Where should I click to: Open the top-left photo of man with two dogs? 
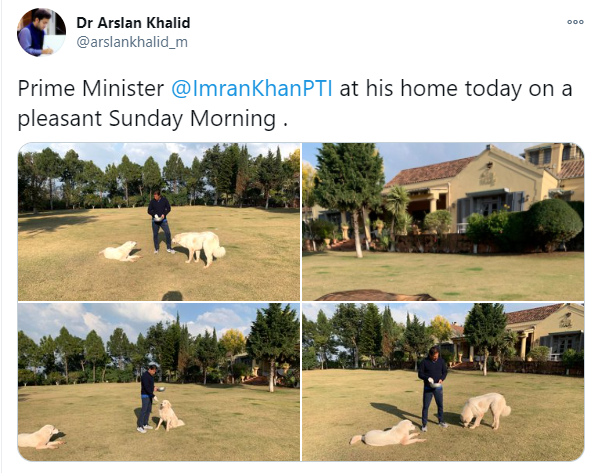[159, 222]
